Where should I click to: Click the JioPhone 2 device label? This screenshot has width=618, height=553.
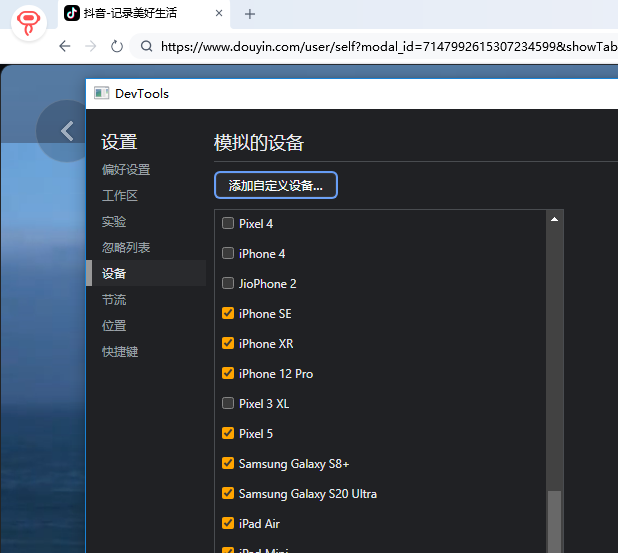pos(267,284)
